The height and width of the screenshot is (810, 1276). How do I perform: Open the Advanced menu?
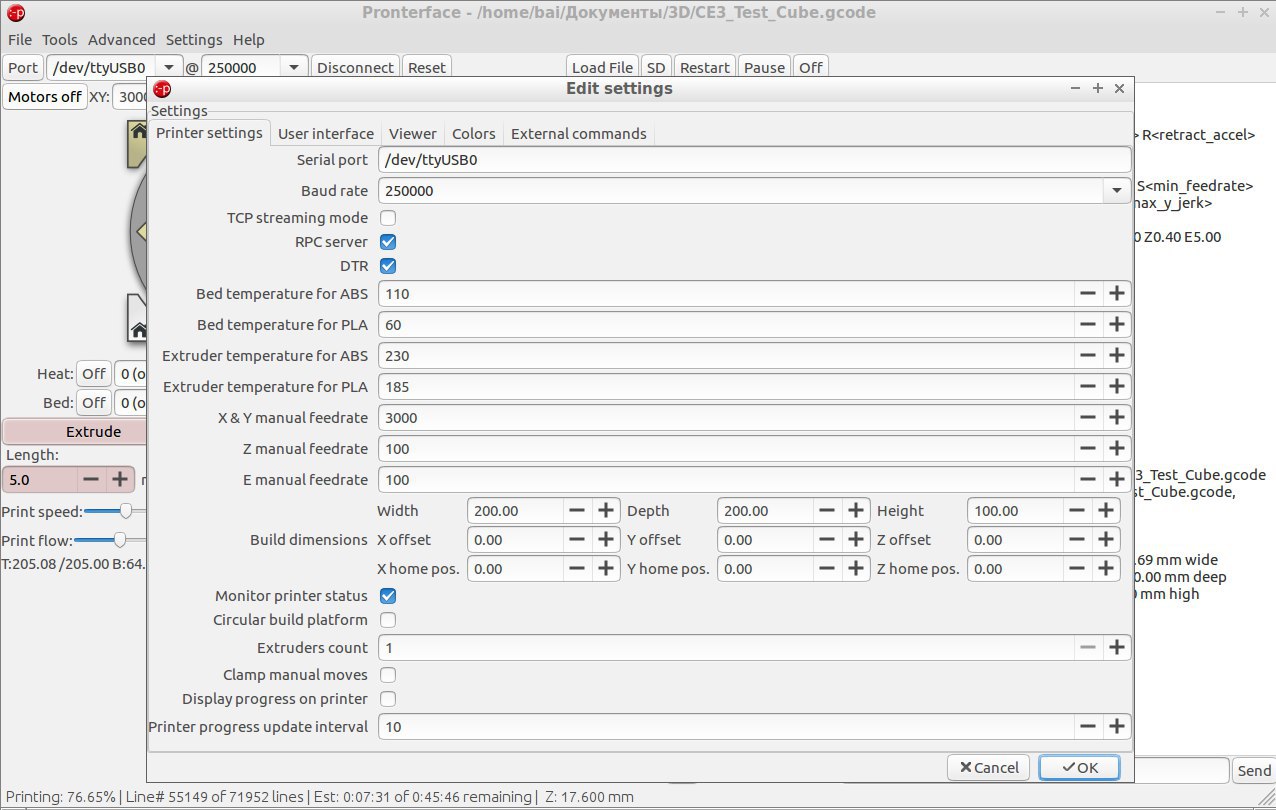coord(122,40)
